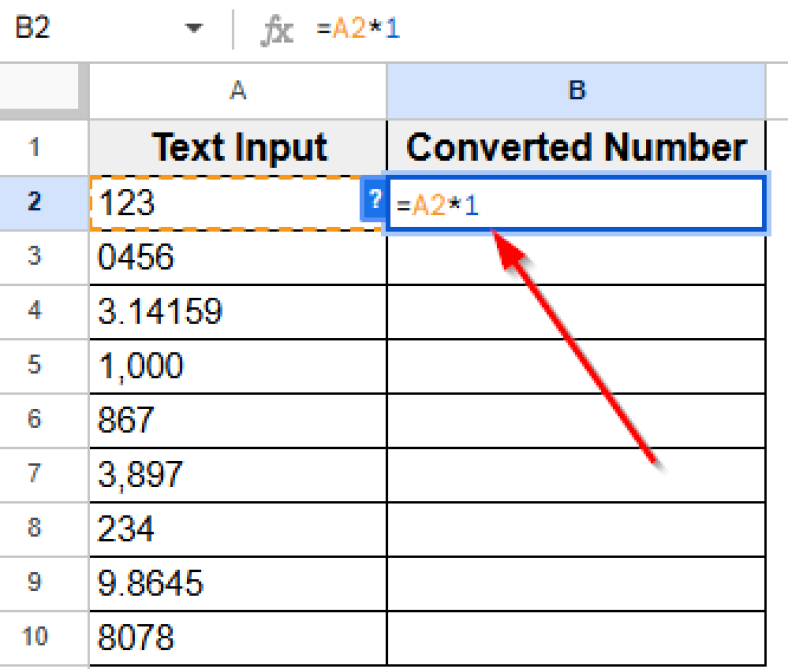Click empty cell B8 next to 234

click(x=576, y=528)
